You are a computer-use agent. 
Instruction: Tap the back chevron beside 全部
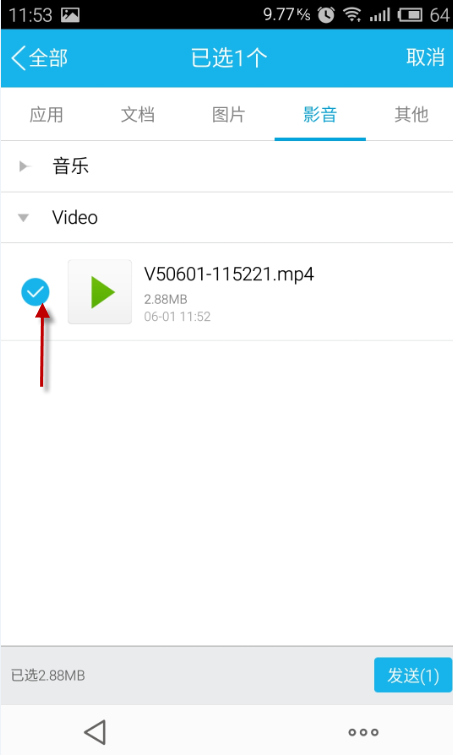click(x=18, y=58)
